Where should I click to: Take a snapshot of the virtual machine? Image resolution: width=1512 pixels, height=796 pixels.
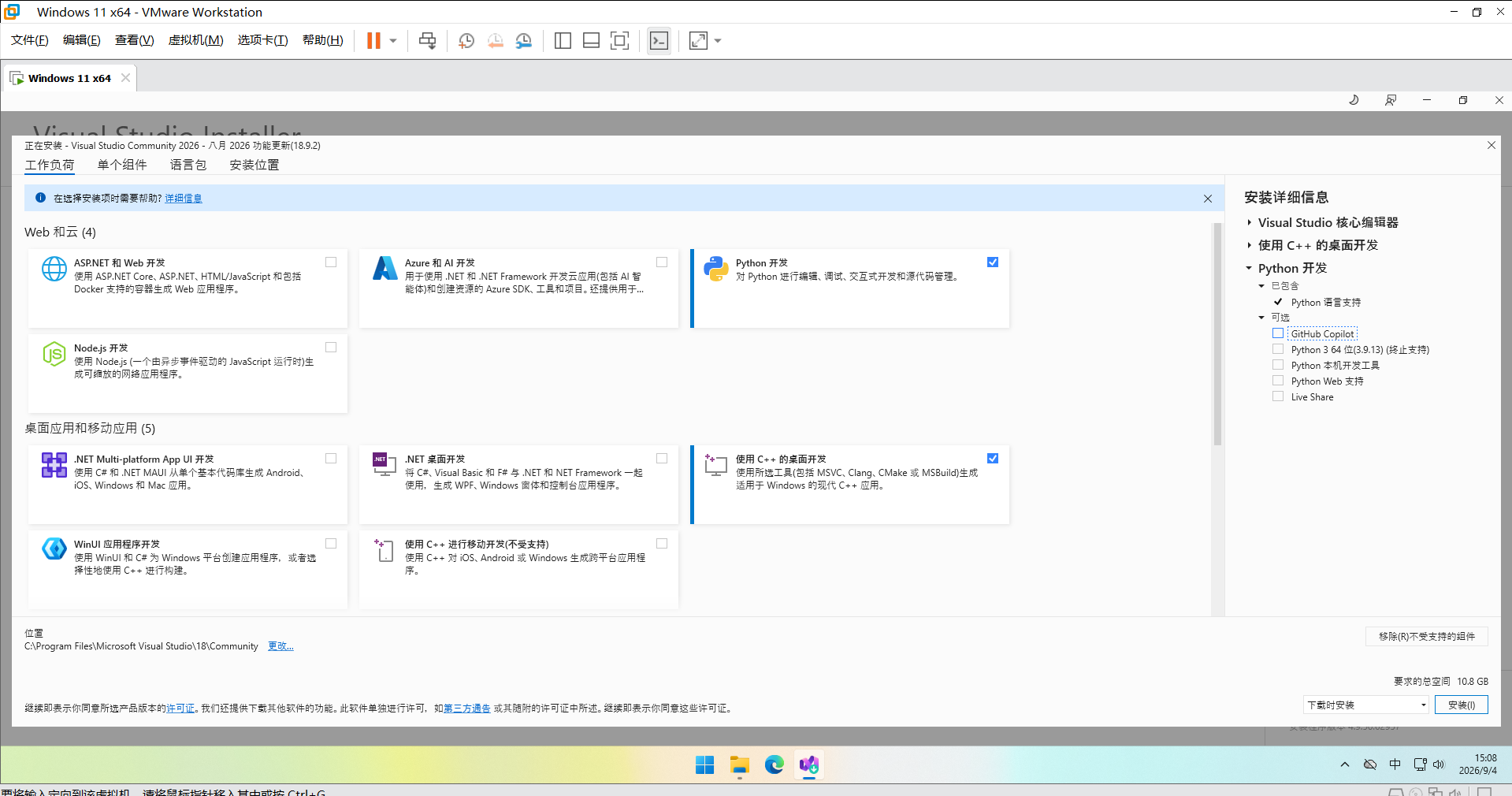pos(466,40)
